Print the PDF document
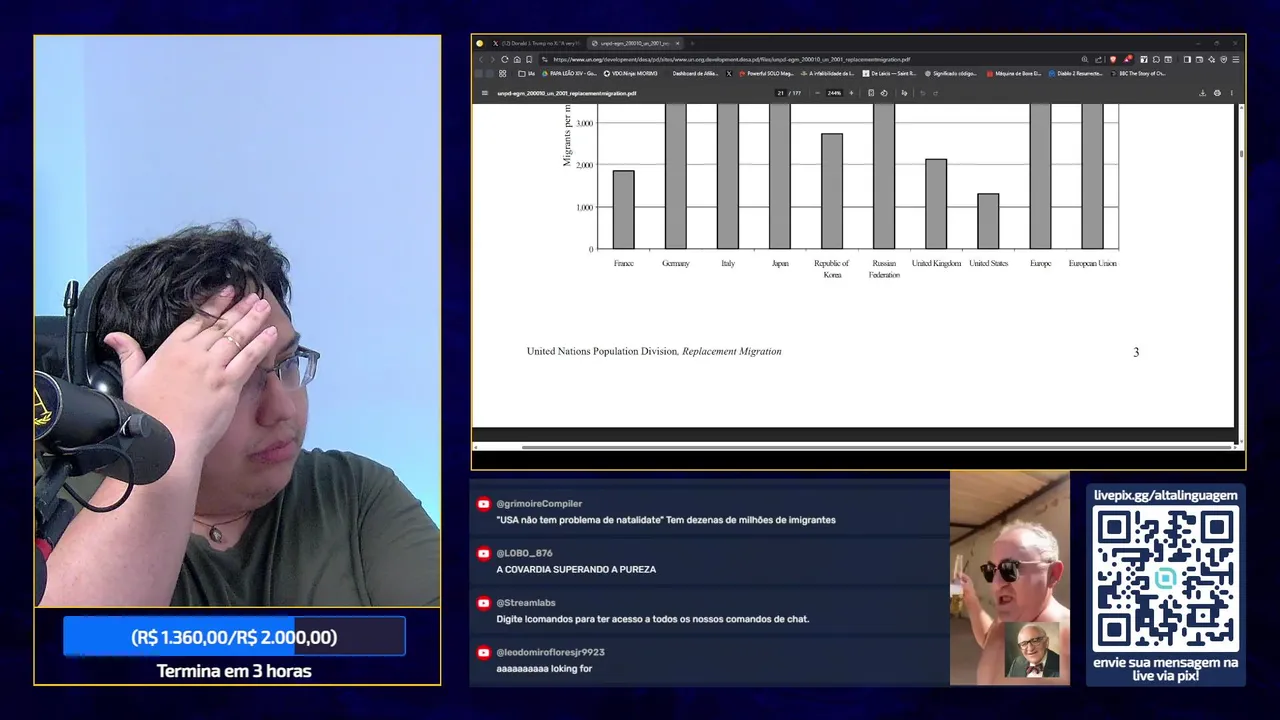Image resolution: width=1280 pixels, height=720 pixels. click(1217, 93)
